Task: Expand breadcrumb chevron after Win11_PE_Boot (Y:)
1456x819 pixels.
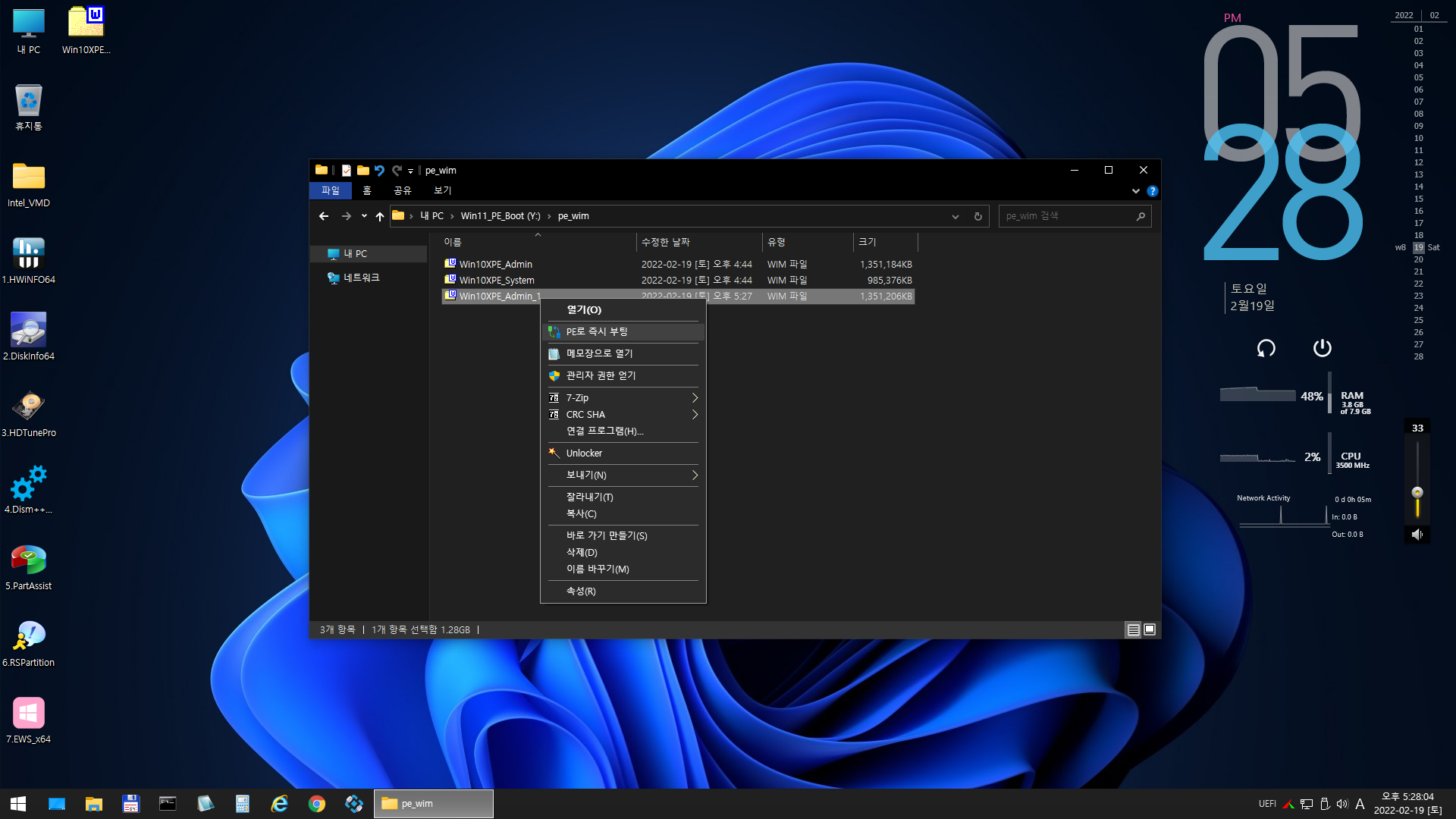Action: coord(549,217)
